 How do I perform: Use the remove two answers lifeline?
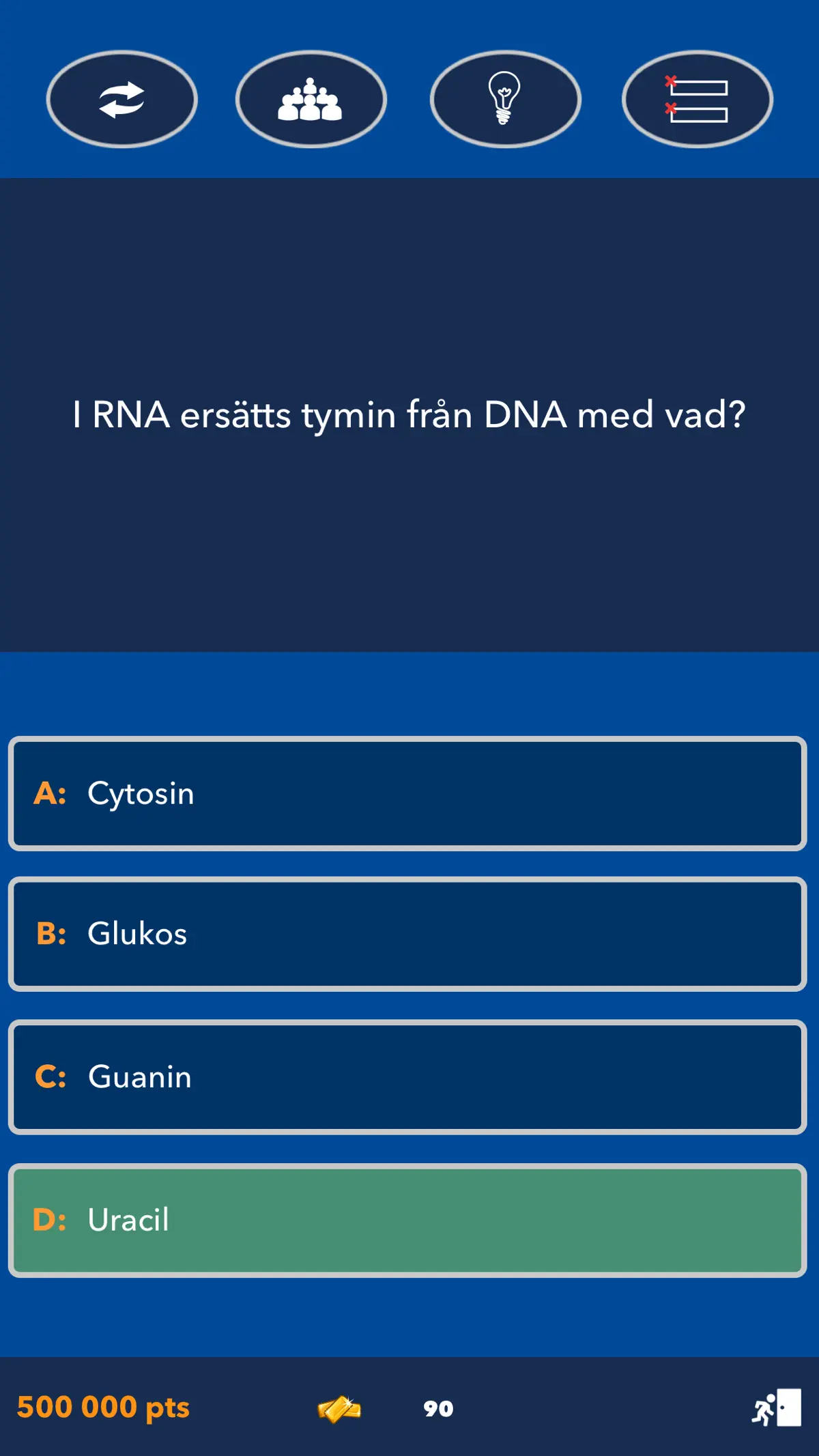pyautogui.click(x=698, y=100)
